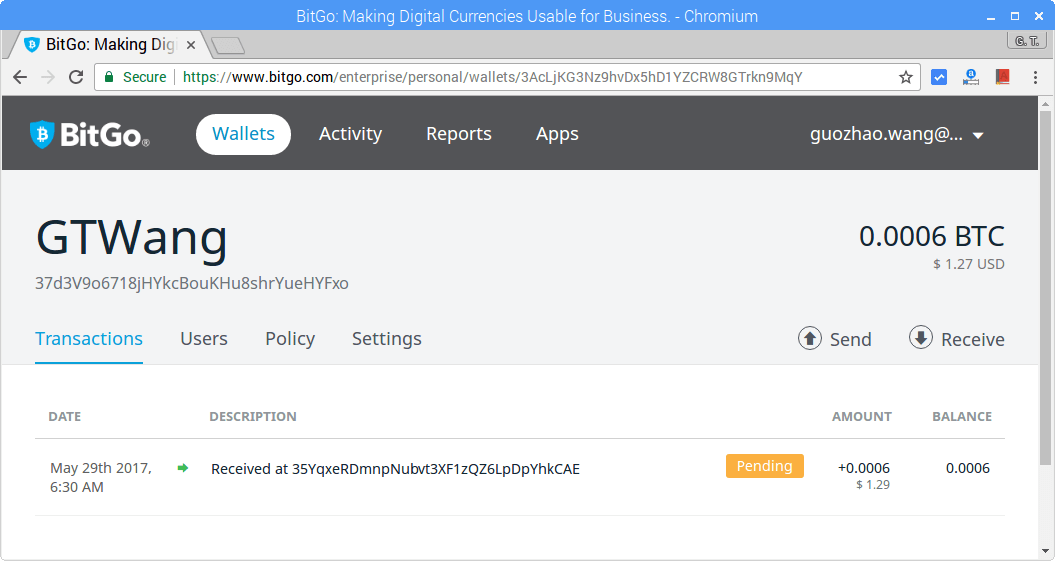
Task: Switch to the Policy tab
Action: tap(290, 339)
